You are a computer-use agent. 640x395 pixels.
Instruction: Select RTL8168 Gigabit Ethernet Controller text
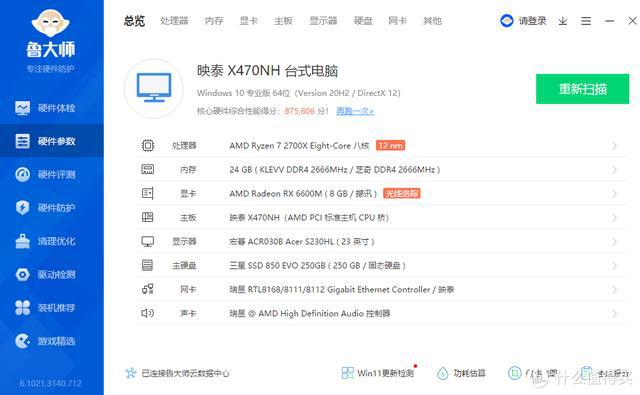pyautogui.click(x=342, y=290)
